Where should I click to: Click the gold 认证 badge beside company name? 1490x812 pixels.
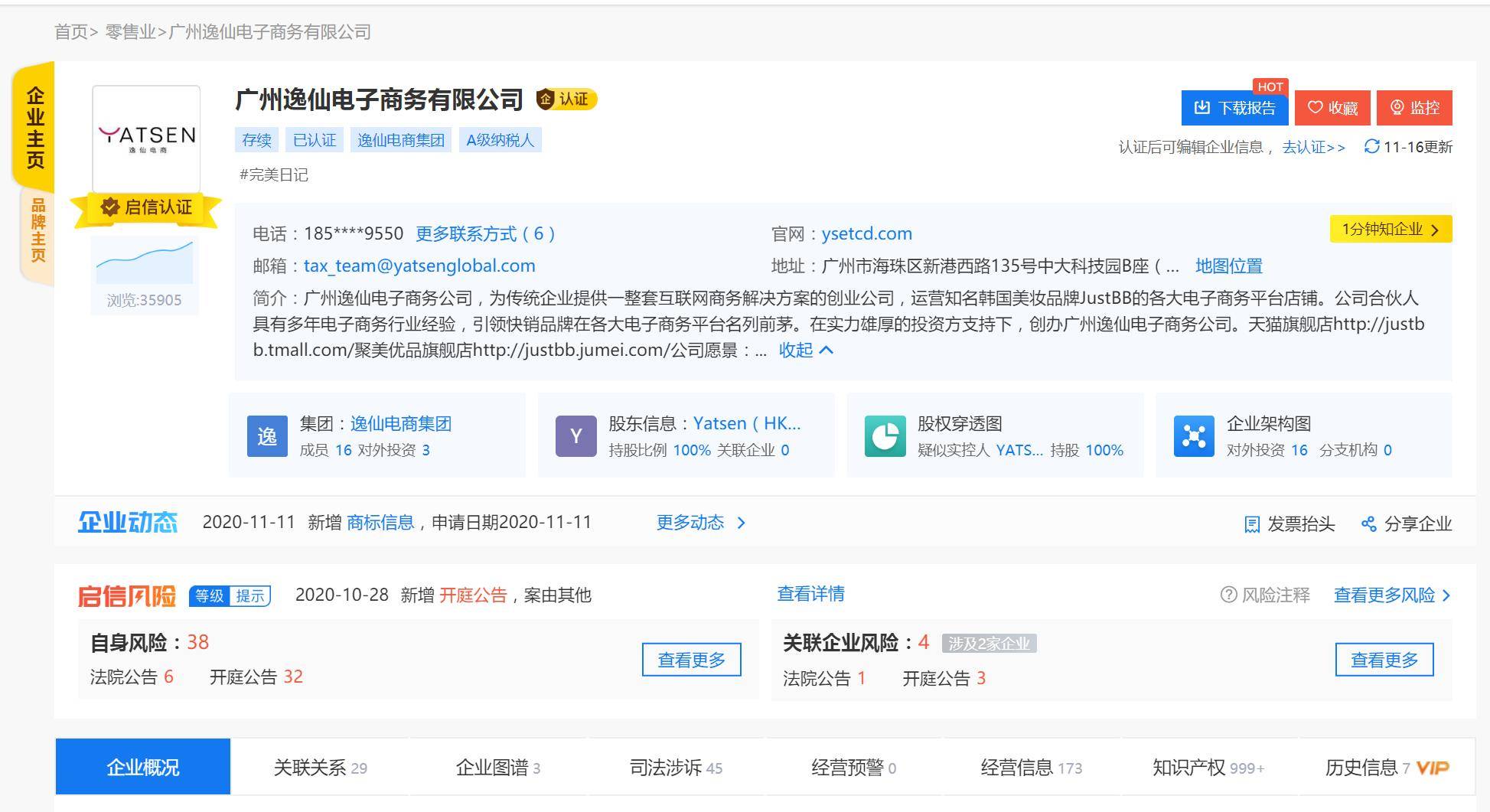[566, 99]
